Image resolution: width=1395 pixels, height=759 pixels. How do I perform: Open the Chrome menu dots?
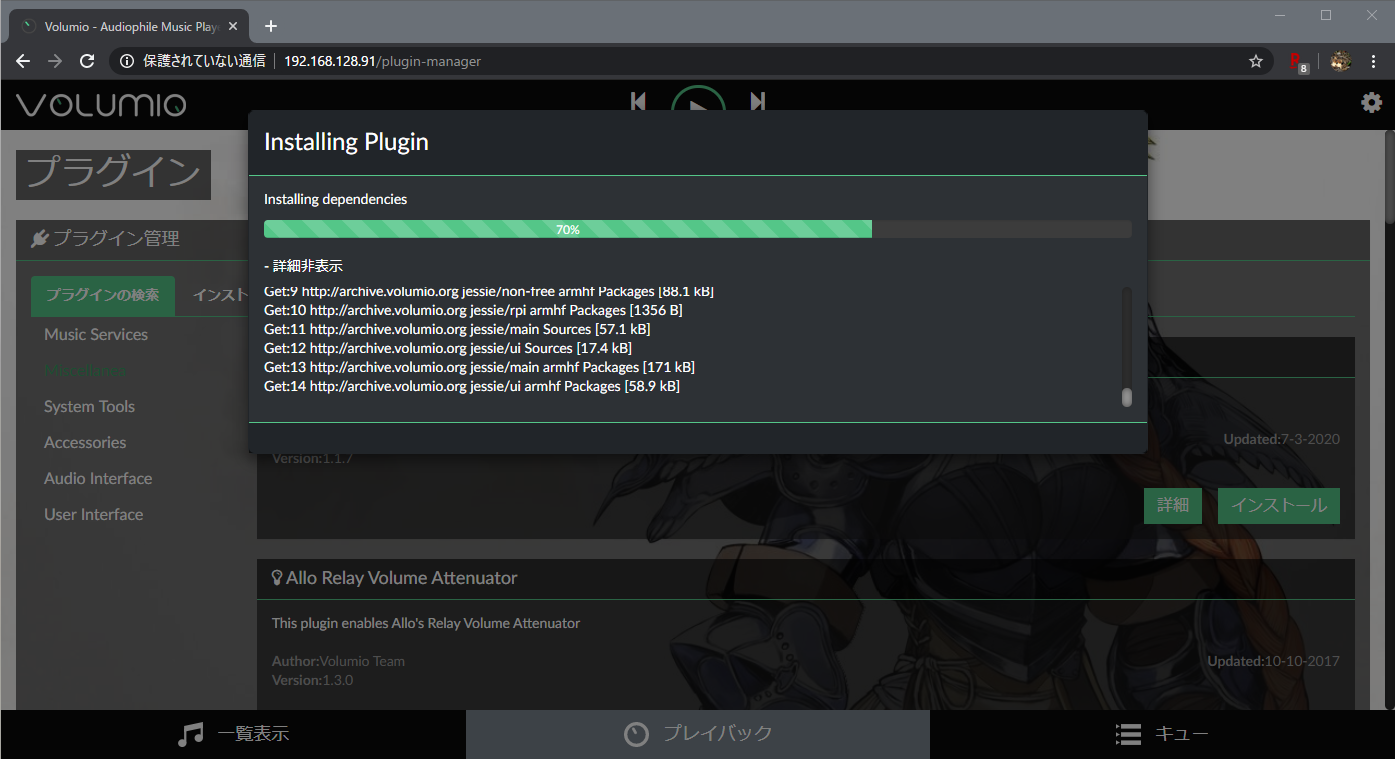click(x=1374, y=61)
